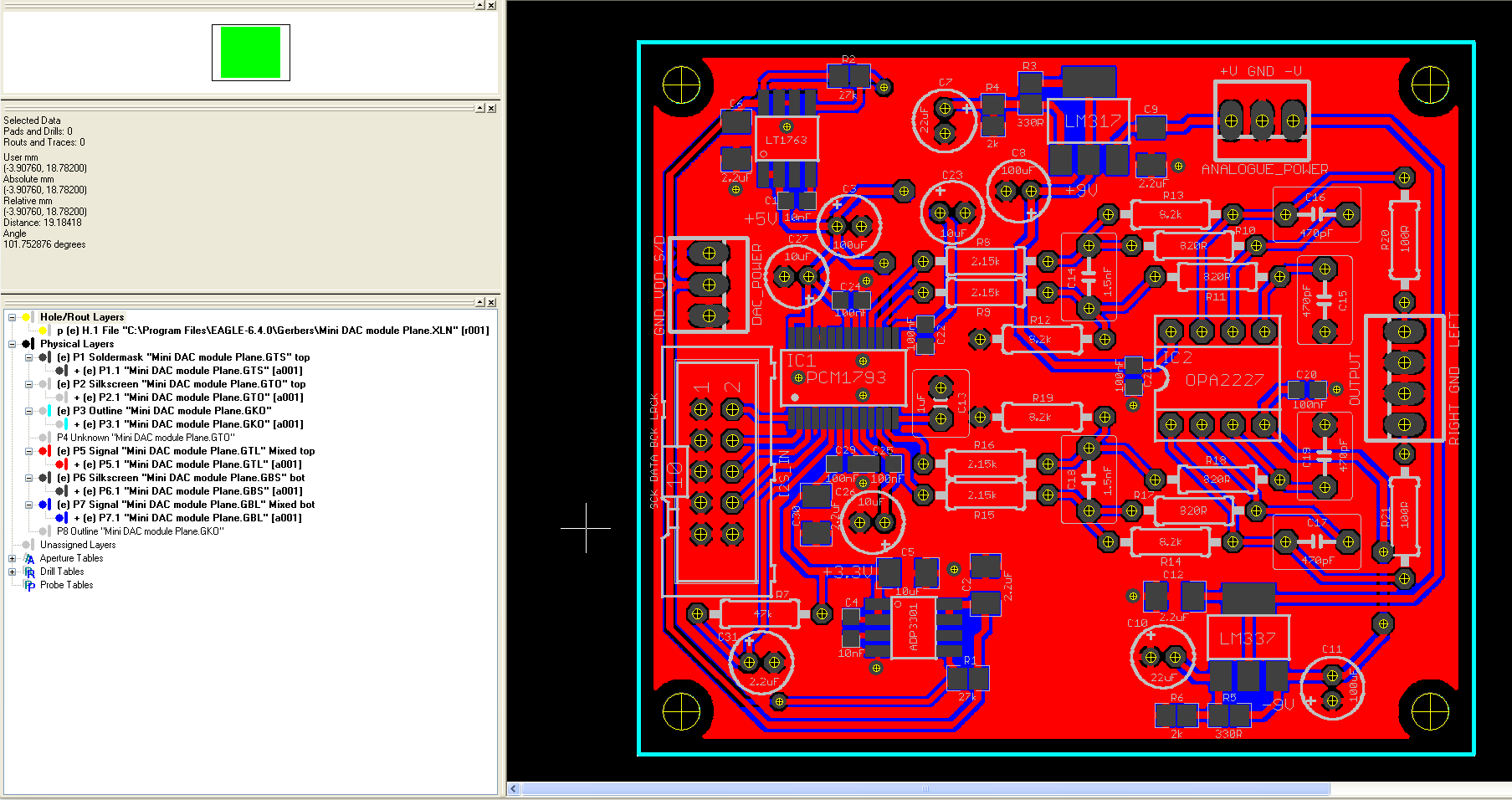Close the layer tree panel
Viewport: 1512px width, 800px height.
tap(492, 302)
